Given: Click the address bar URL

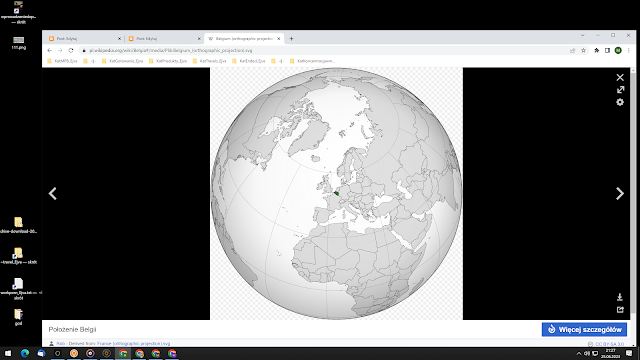Looking at the screenshot, I should point(171,51).
